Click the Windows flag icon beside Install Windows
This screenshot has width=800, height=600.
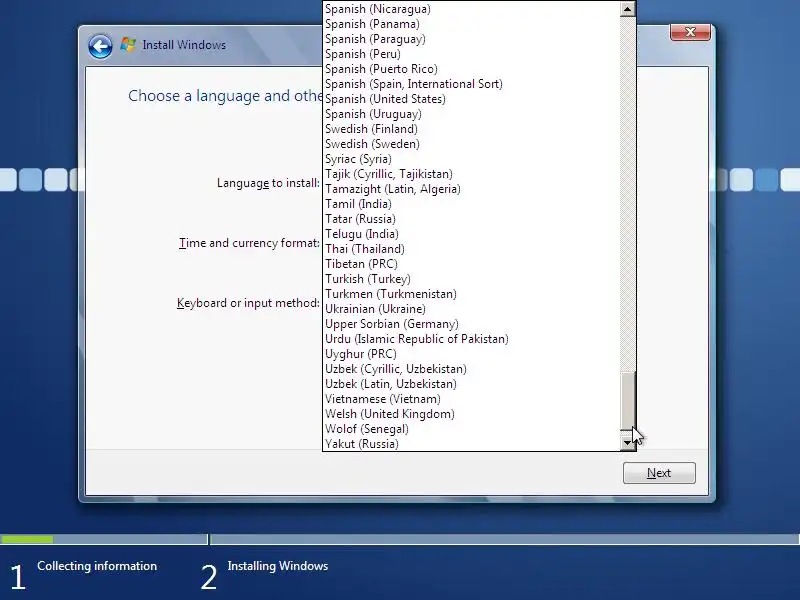click(x=128, y=45)
